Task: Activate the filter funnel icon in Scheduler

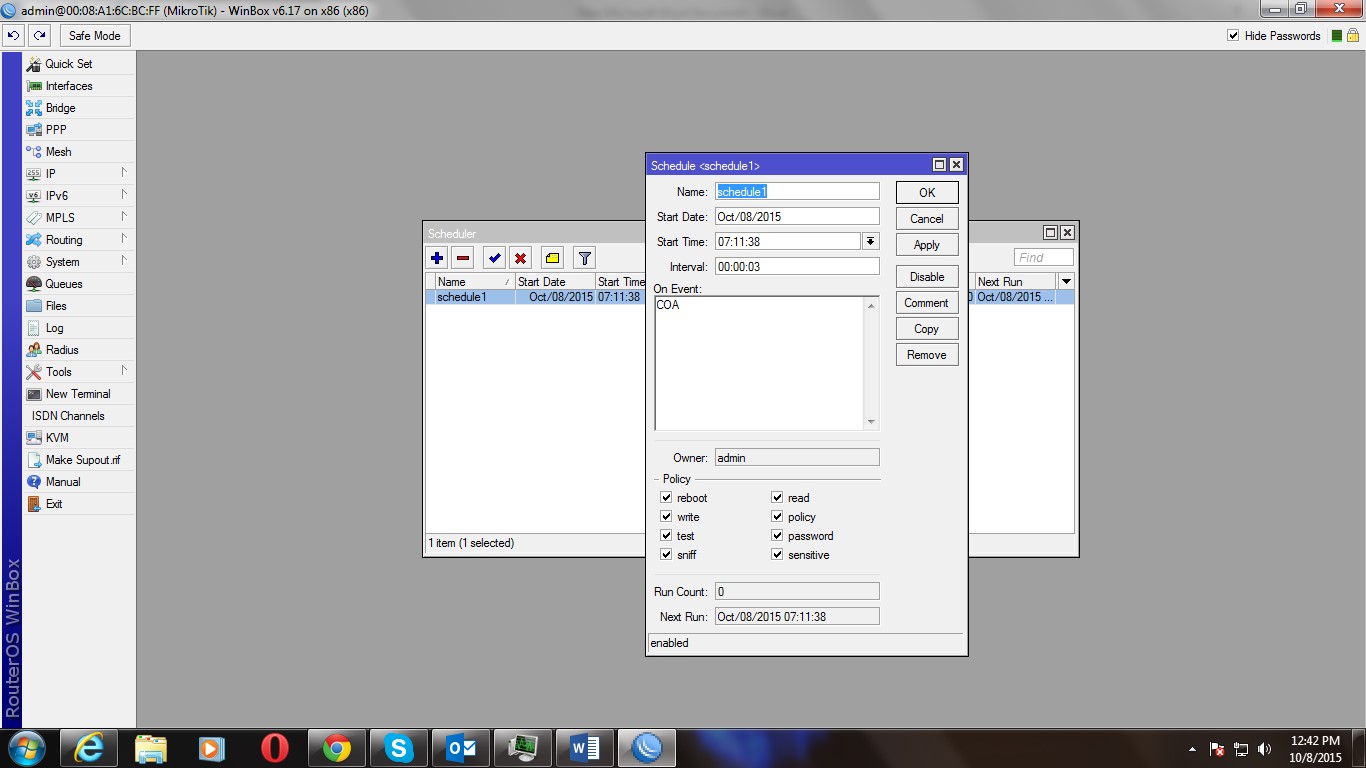Action: pyautogui.click(x=583, y=257)
